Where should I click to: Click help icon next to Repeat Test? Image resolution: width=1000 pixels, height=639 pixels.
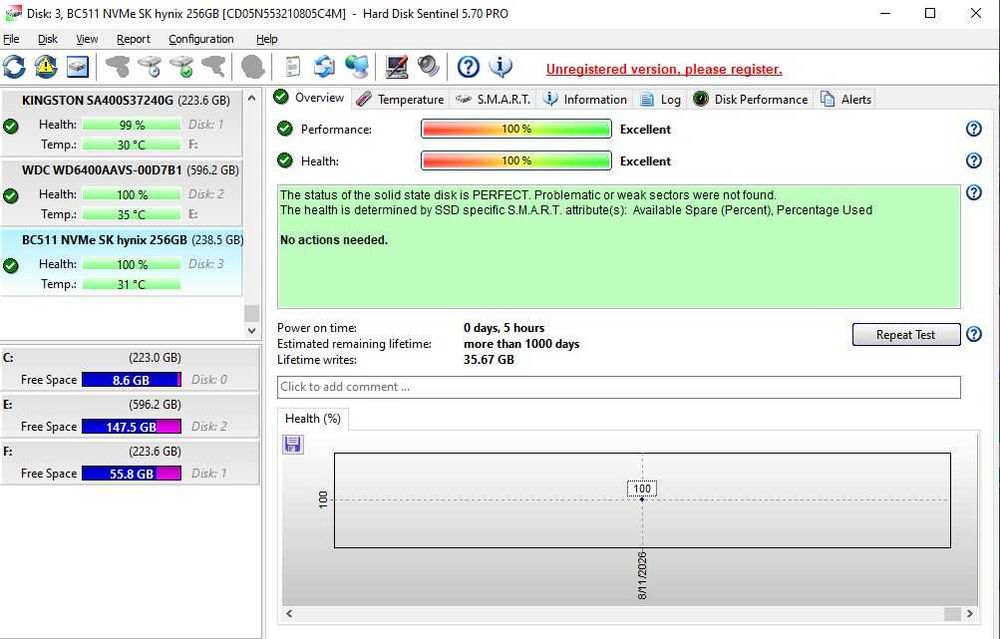point(974,334)
